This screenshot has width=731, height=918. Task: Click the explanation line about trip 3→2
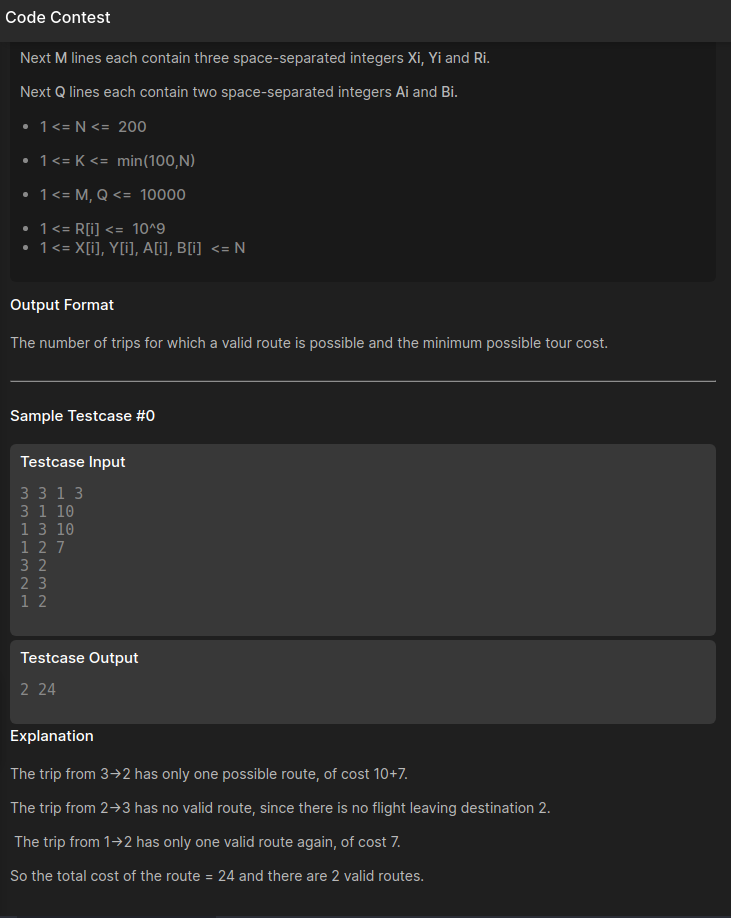209,774
